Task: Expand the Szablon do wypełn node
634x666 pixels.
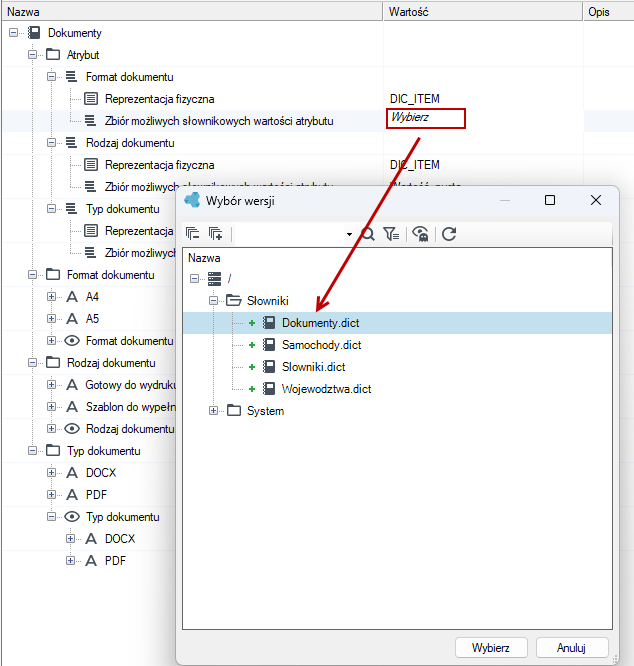Action: tap(51, 406)
